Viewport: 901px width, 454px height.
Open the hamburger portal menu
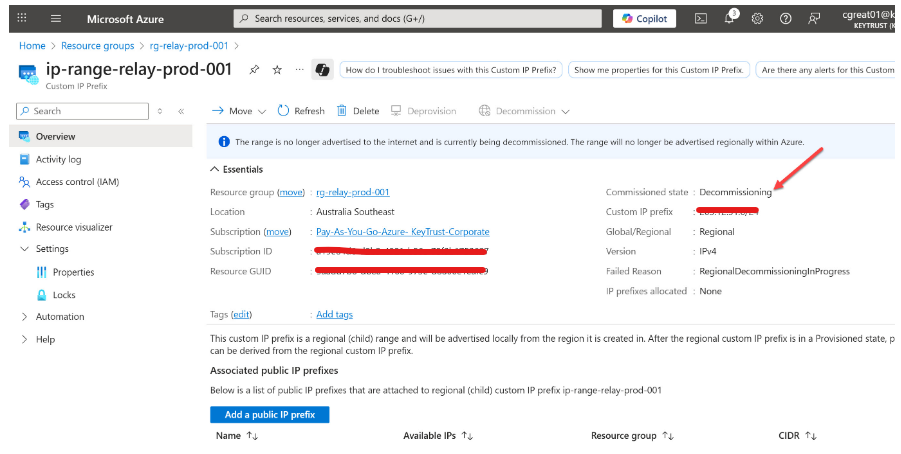pos(56,18)
